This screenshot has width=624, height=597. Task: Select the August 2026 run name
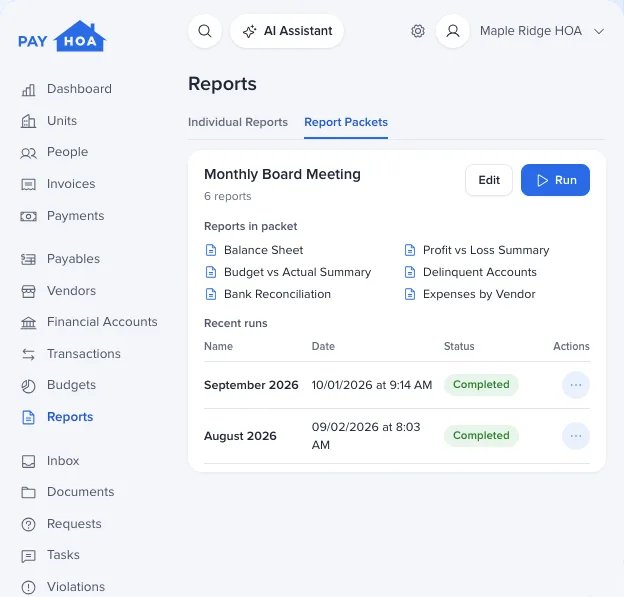click(240, 436)
